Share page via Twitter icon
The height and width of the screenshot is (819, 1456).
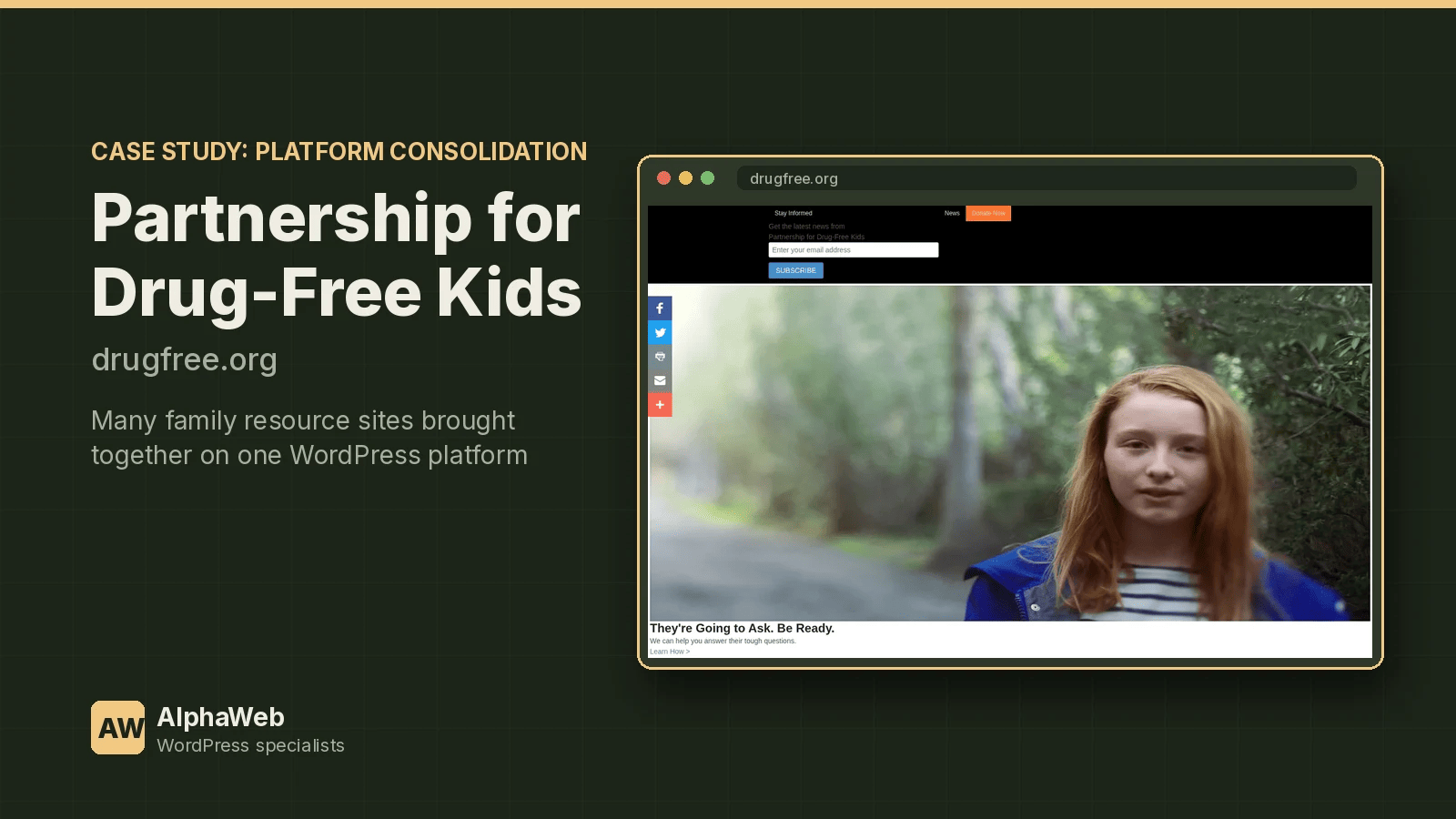(x=660, y=332)
